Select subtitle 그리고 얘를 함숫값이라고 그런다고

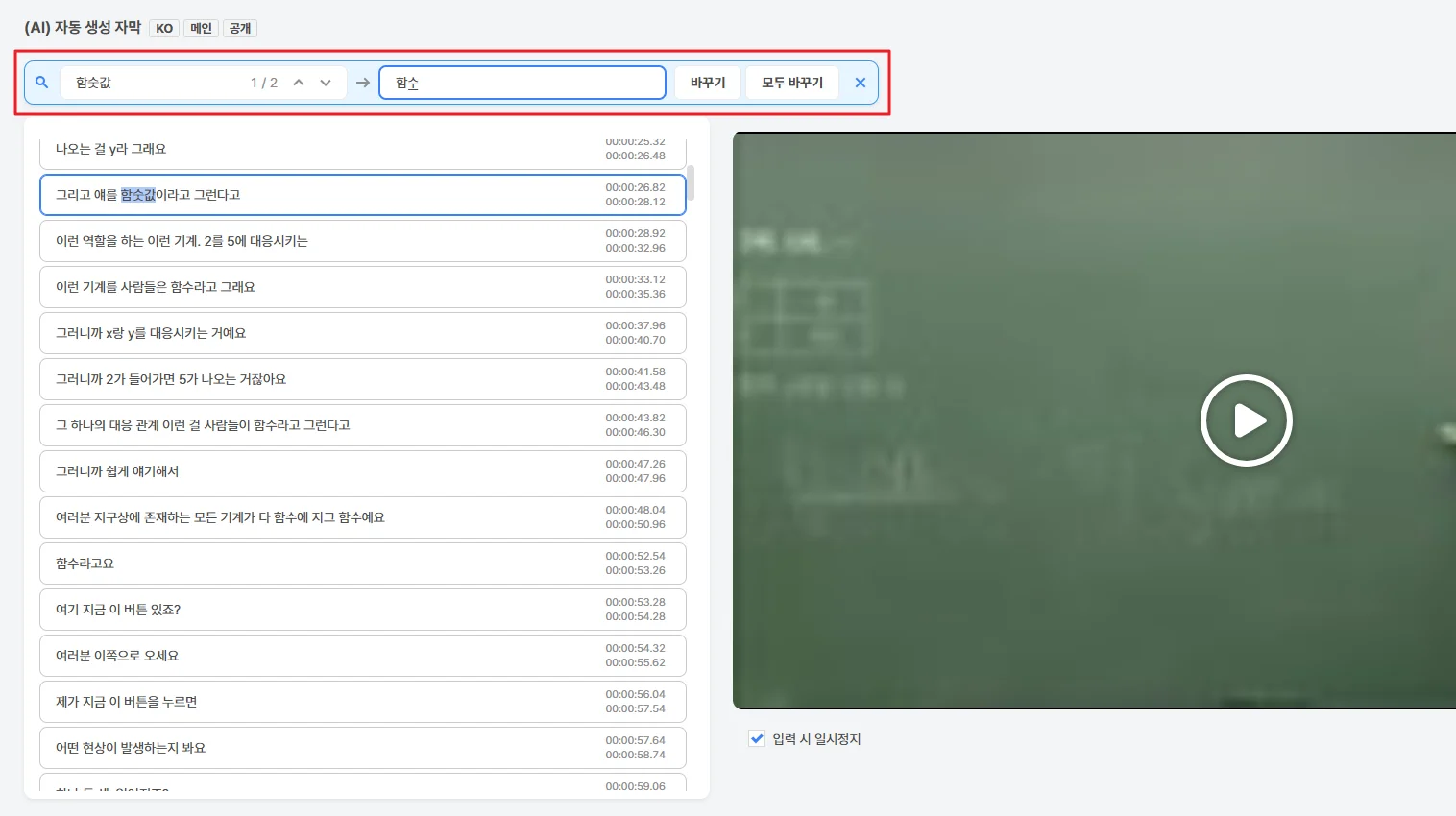(362, 195)
